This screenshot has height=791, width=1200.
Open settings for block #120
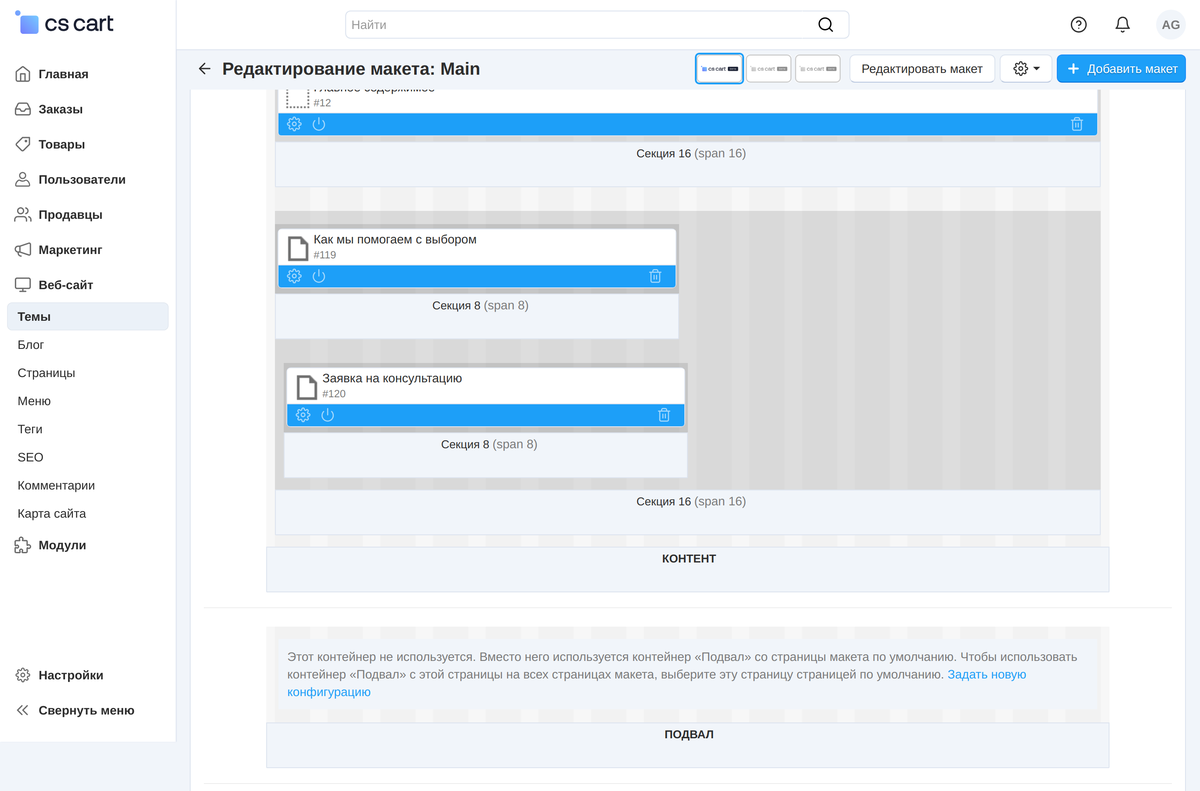point(303,415)
